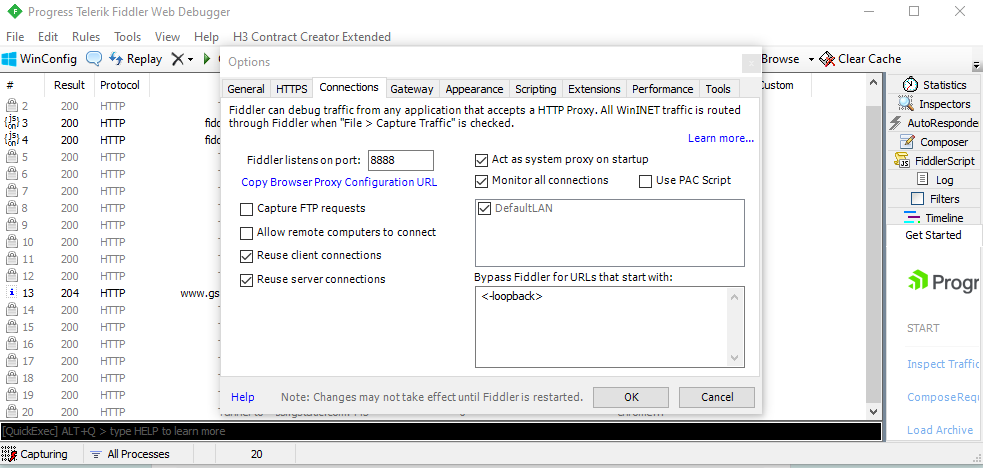Enable Capture FTP requests checkbox
This screenshot has height=468, width=983.
pos(247,209)
